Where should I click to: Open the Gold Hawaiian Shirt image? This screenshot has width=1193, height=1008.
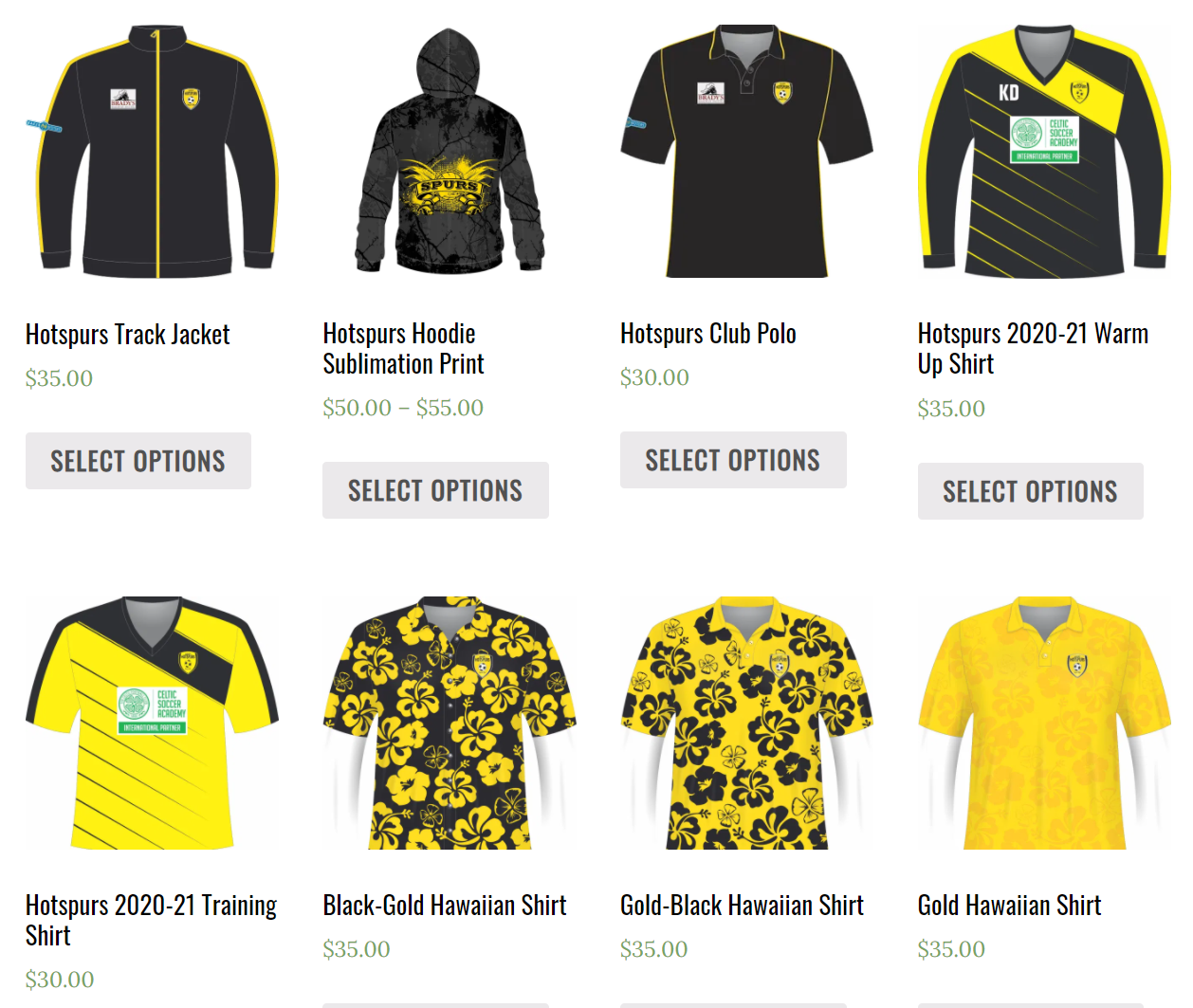pos(1044,723)
